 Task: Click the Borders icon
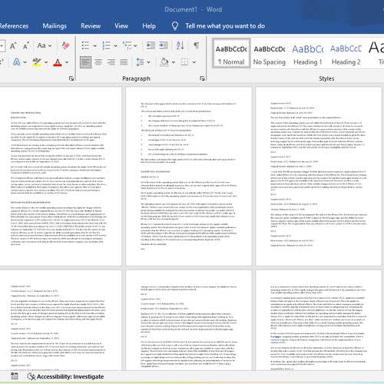(185, 62)
